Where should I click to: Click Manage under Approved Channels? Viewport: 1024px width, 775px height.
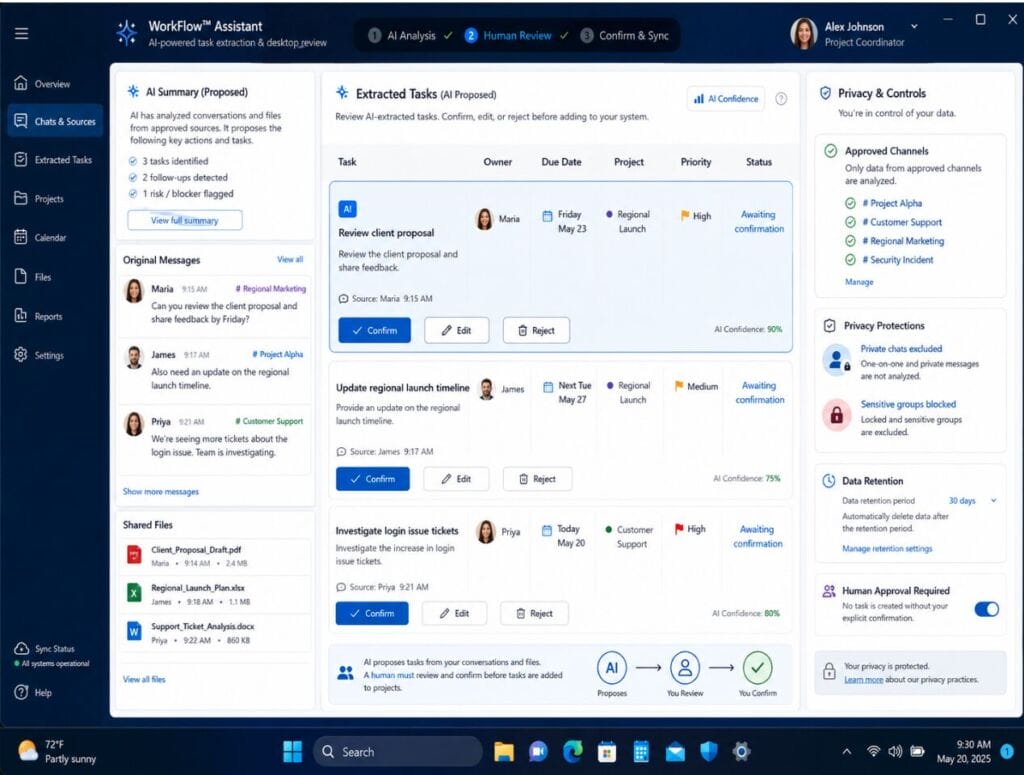pos(859,281)
